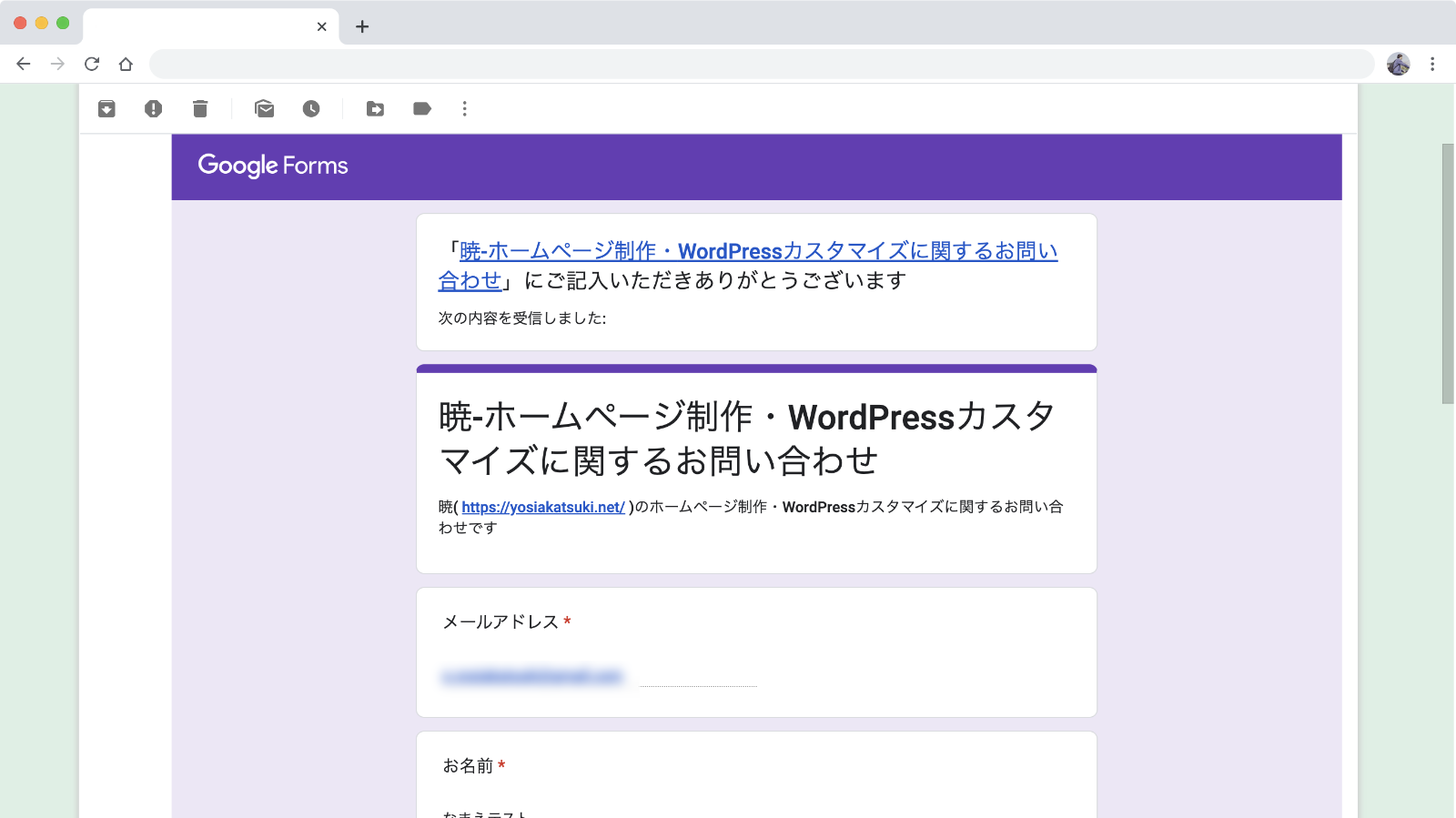This screenshot has height=818, width=1456.
Task: Open a new browser tab
Action: coord(362,26)
